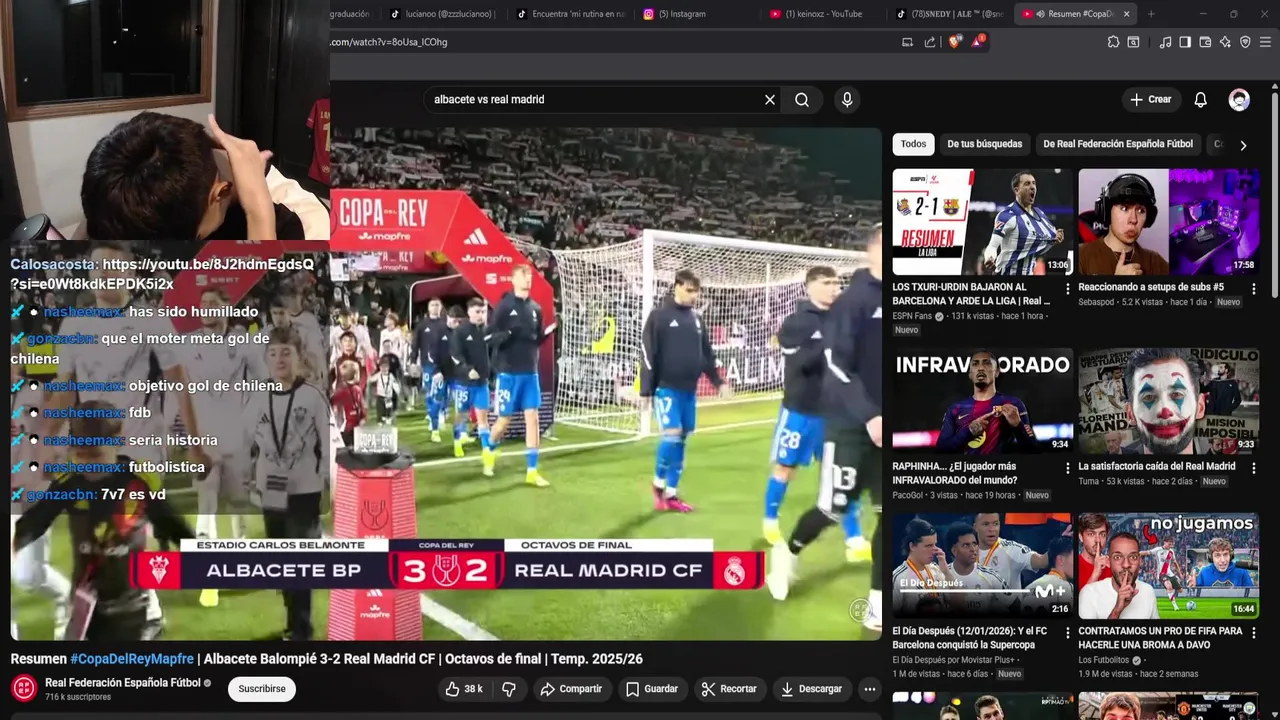Viewport: 1280px width, 720px height.
Task: Like the video with thumbs up
Action: [464, 689]
